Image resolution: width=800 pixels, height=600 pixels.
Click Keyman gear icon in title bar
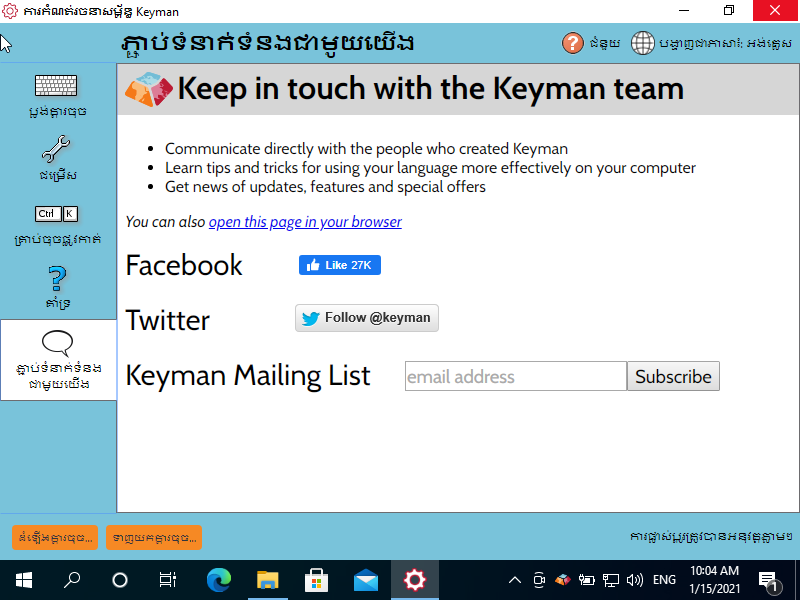10,11
